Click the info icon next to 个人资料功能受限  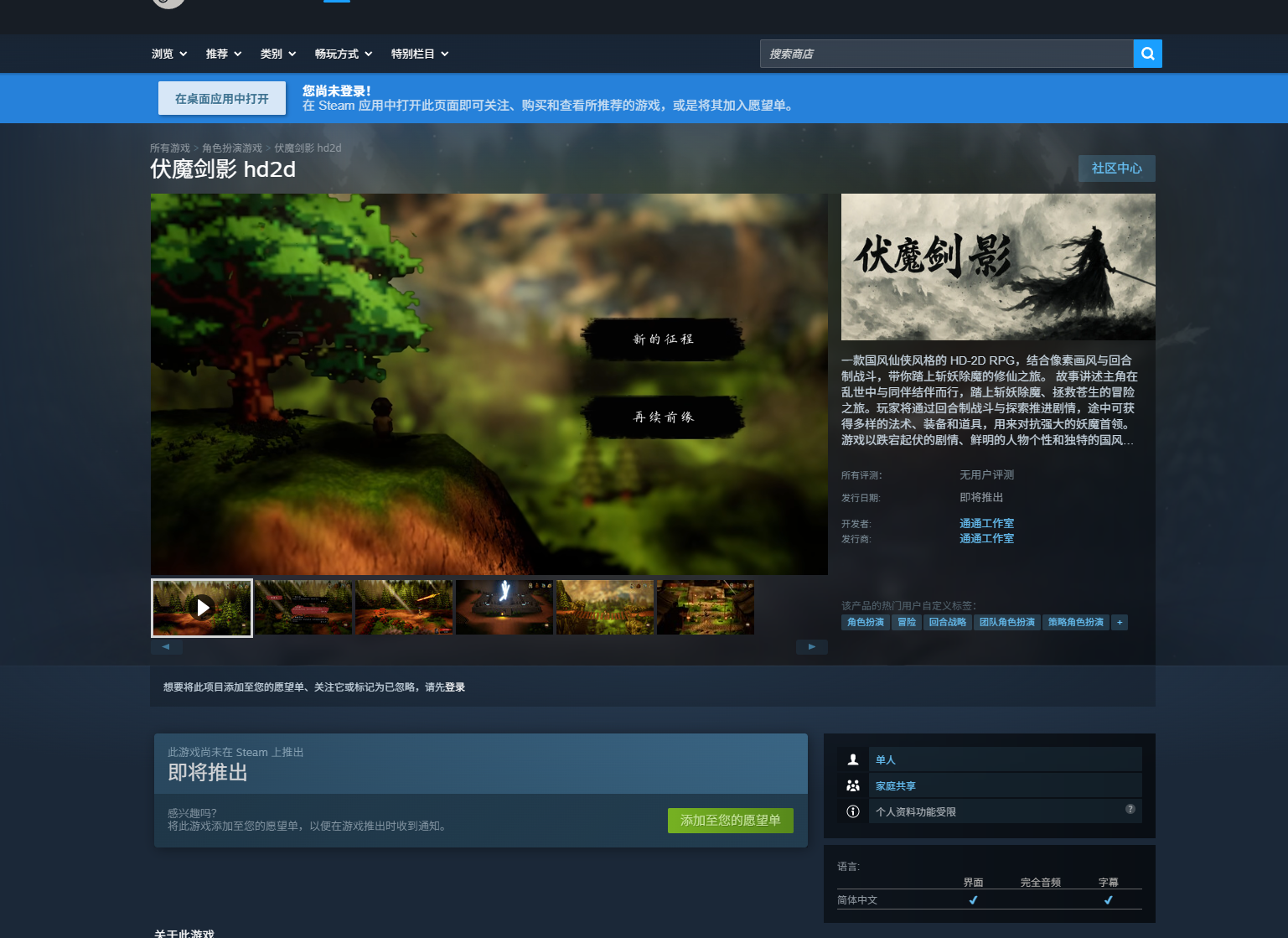[x=852, y=811]
